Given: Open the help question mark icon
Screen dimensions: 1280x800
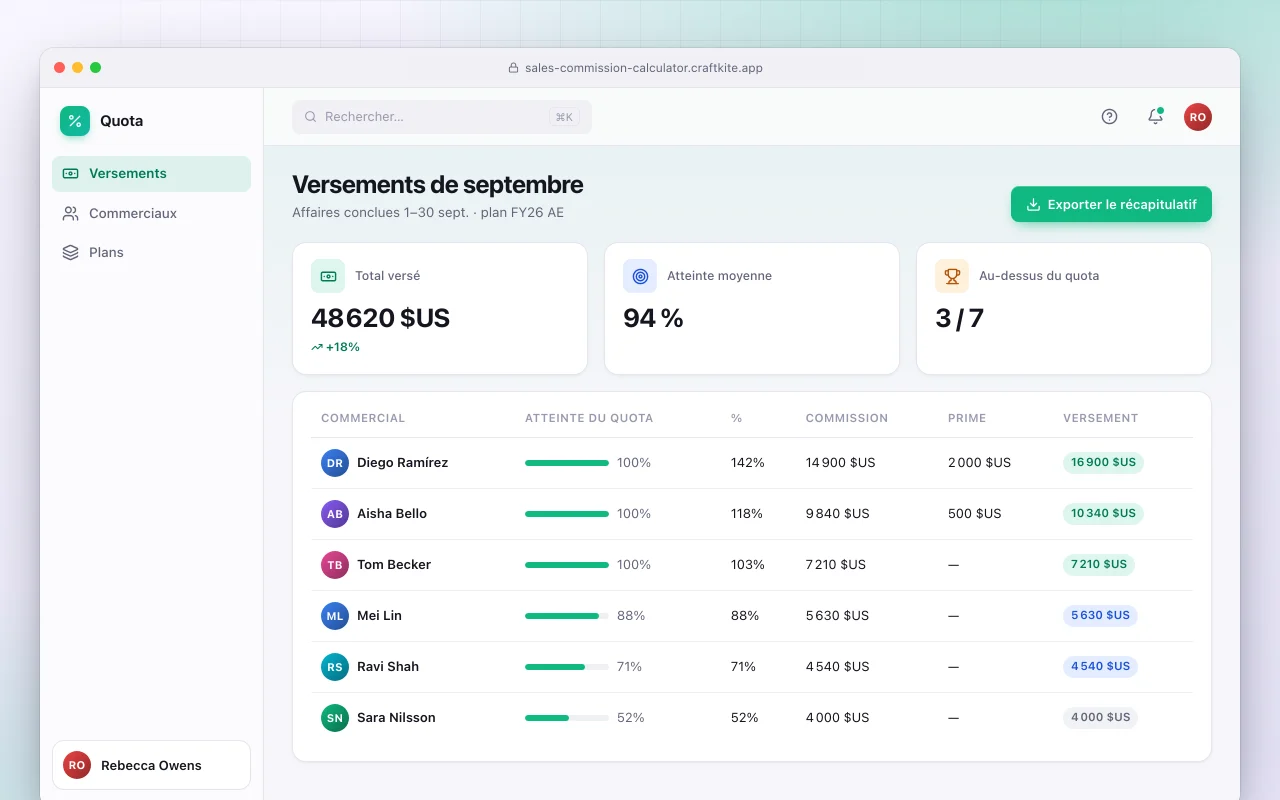Looking at the screenshot, I should click(x=1109, y=117).
